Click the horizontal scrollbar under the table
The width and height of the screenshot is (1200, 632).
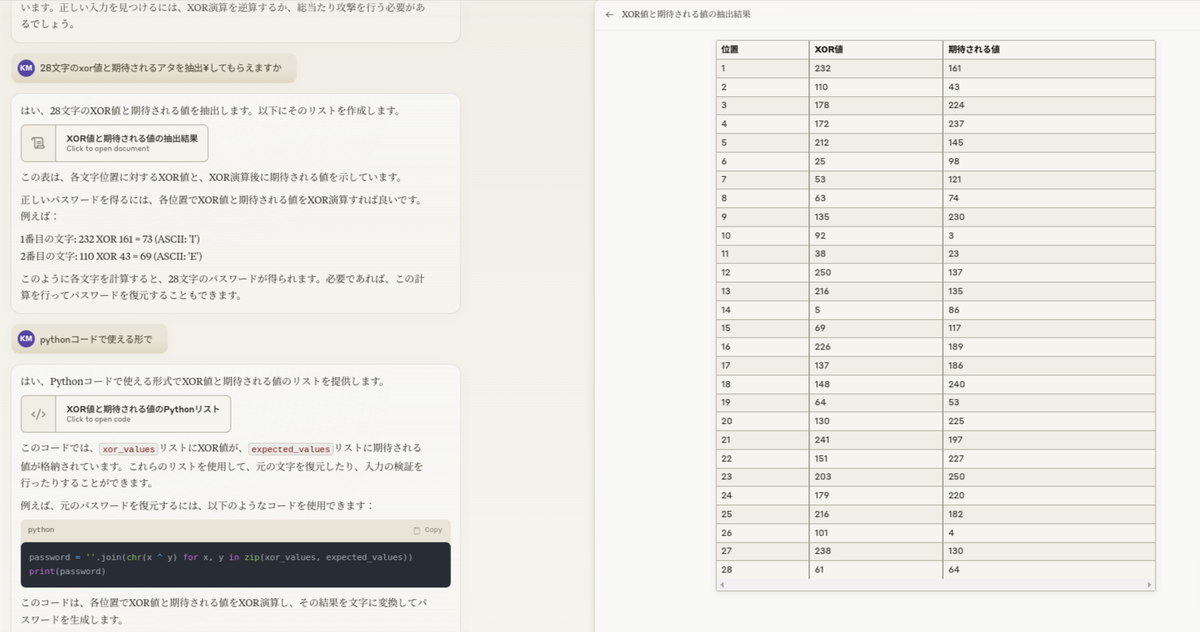(935, 584)
